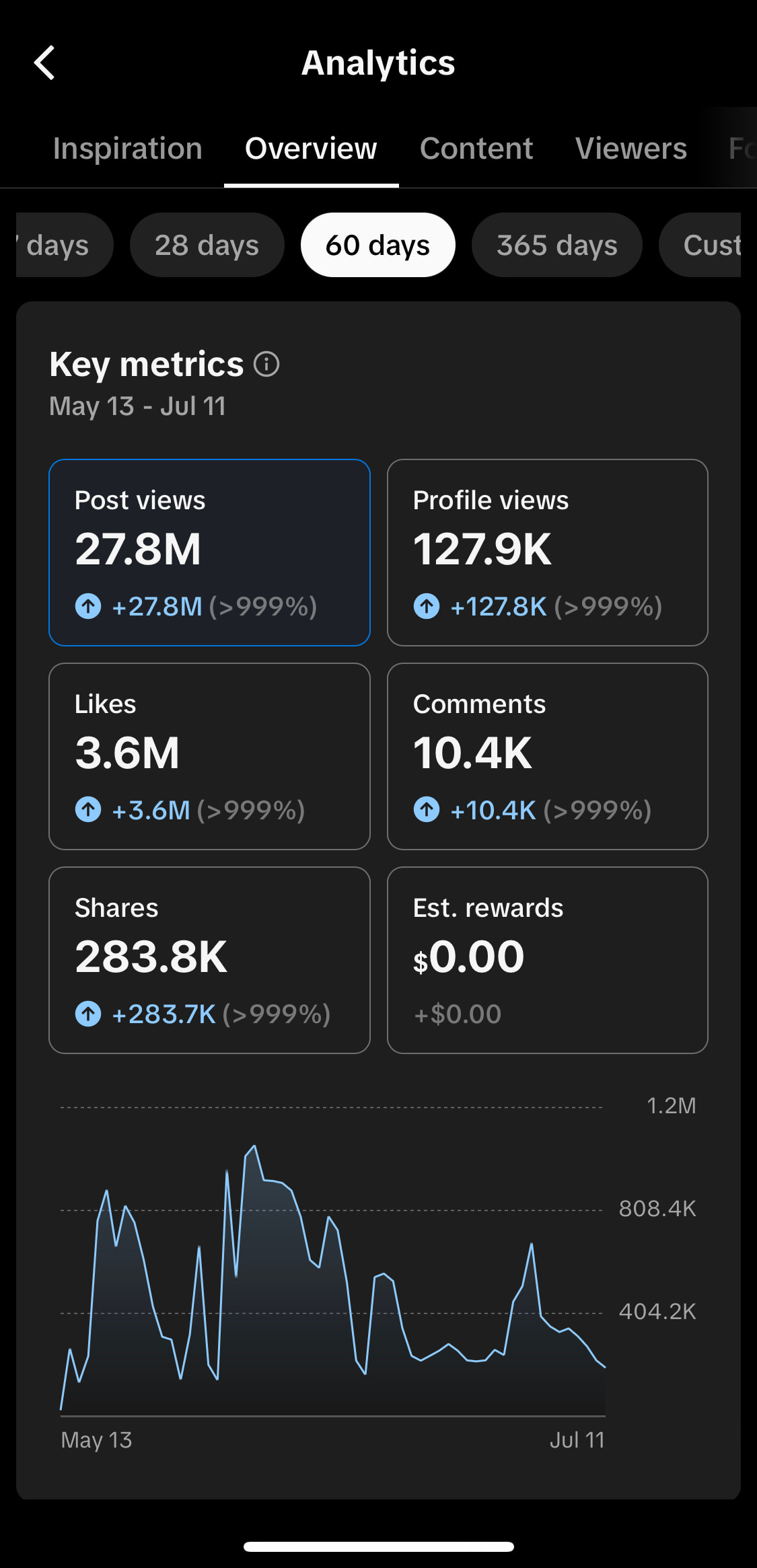Screen dimensions: 757x1568
Task: Select the Shares metric card
Action: click(209, 960)
